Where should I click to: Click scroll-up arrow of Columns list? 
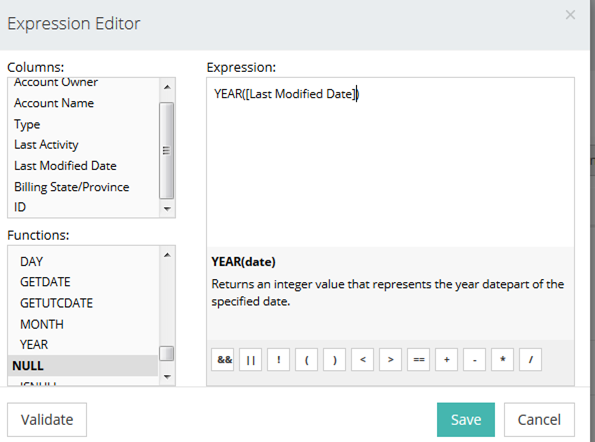click(x=167, y=87)
